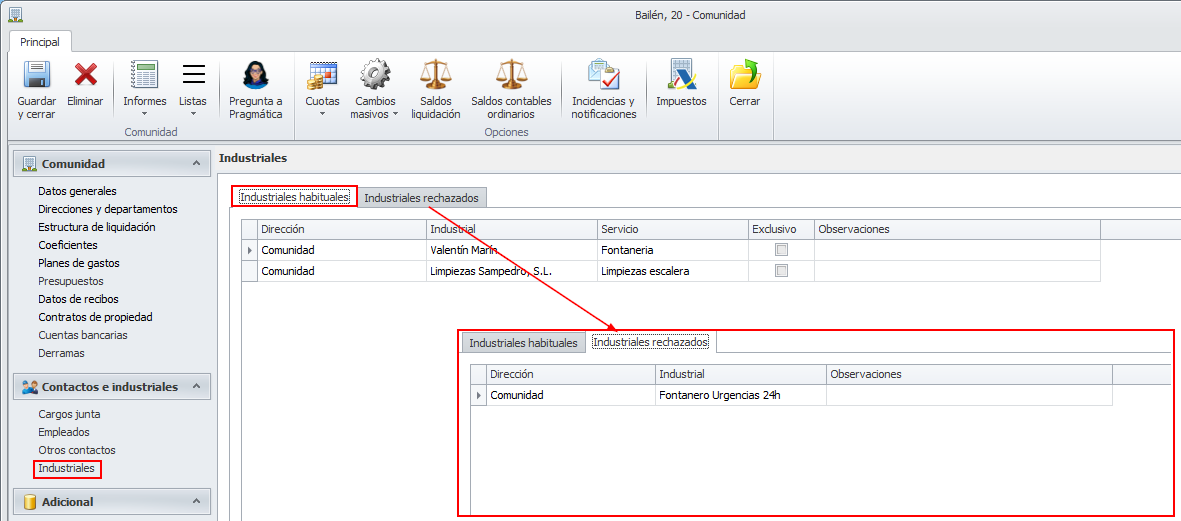
Task: Click the Impuestos icon
Action: (682, 75)
